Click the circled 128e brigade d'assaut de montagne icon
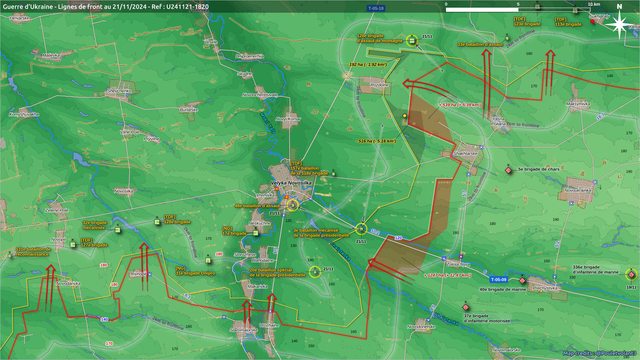The height and width of the screenshot is (360, 640). point(412,40)
